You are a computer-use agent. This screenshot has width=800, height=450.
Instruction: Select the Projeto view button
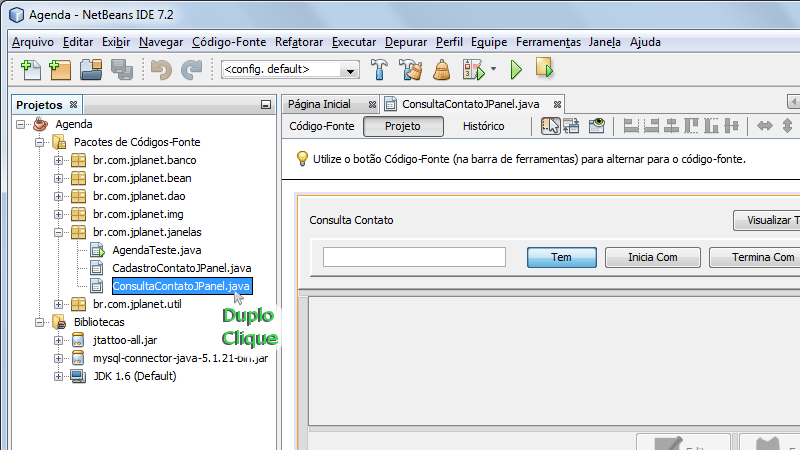[403, 127]
